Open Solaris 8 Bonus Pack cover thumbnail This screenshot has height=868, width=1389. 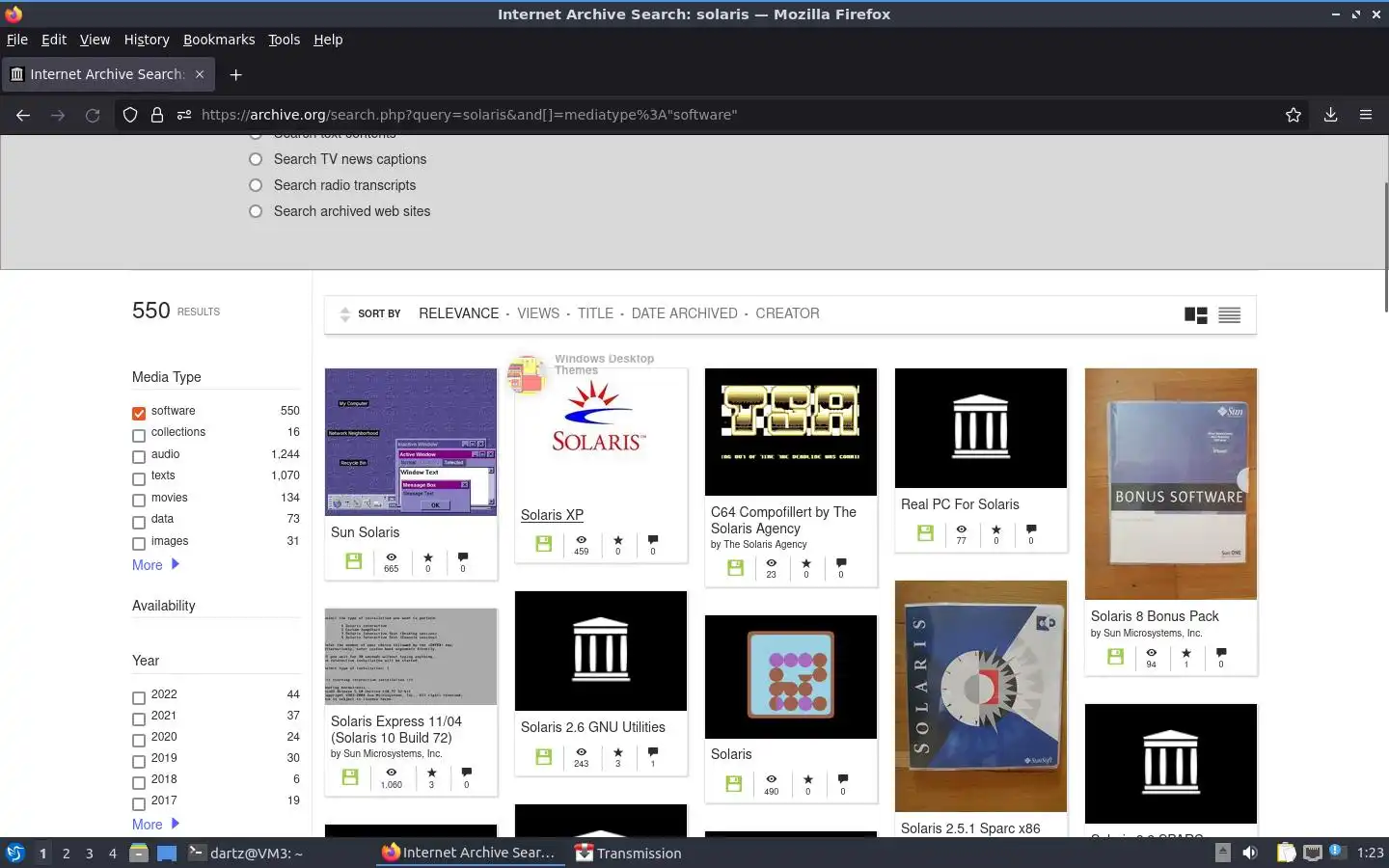pyautogui.click(x=1171, y=484)
